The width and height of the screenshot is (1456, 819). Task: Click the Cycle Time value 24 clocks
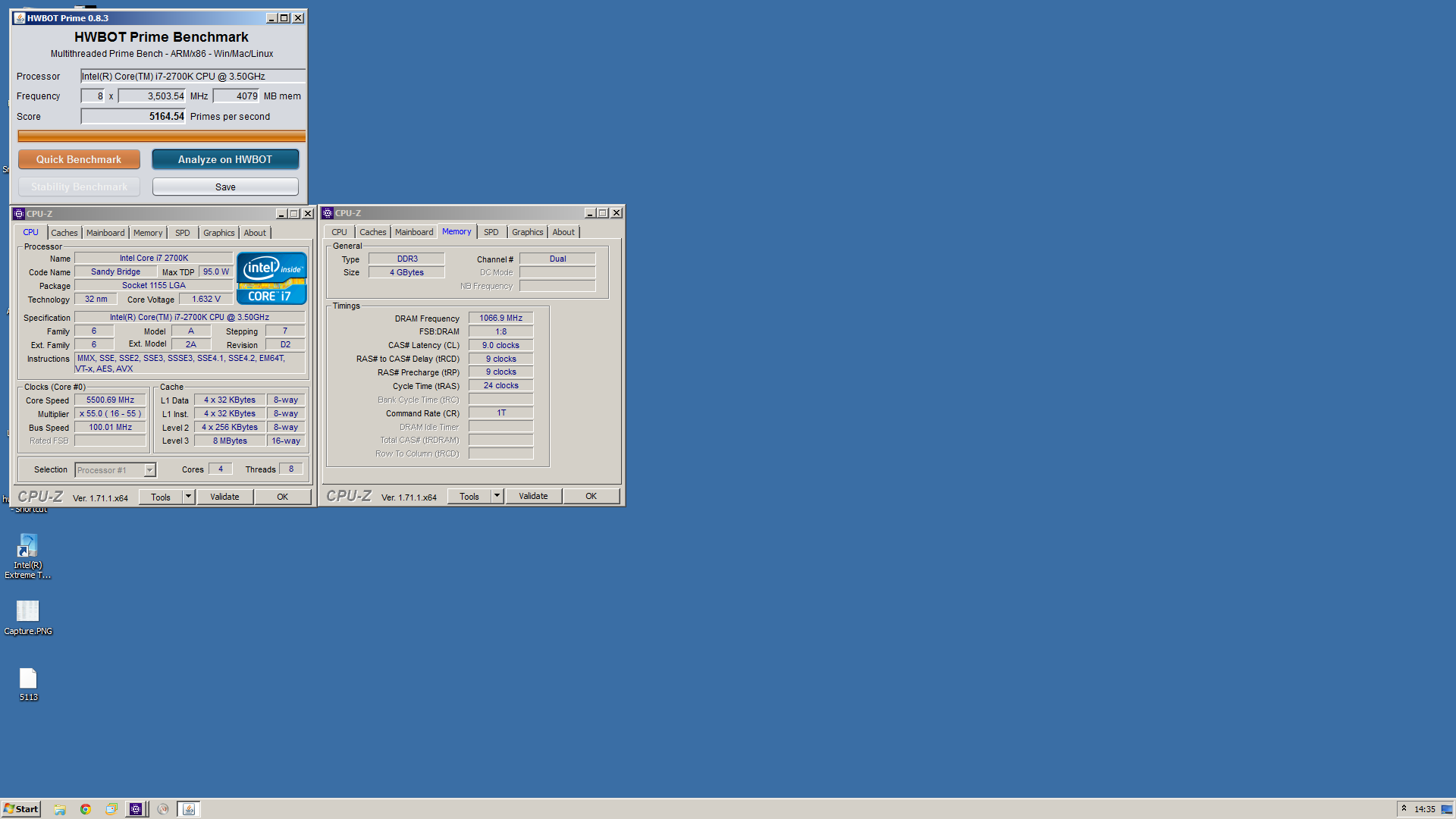pos(501,385)
